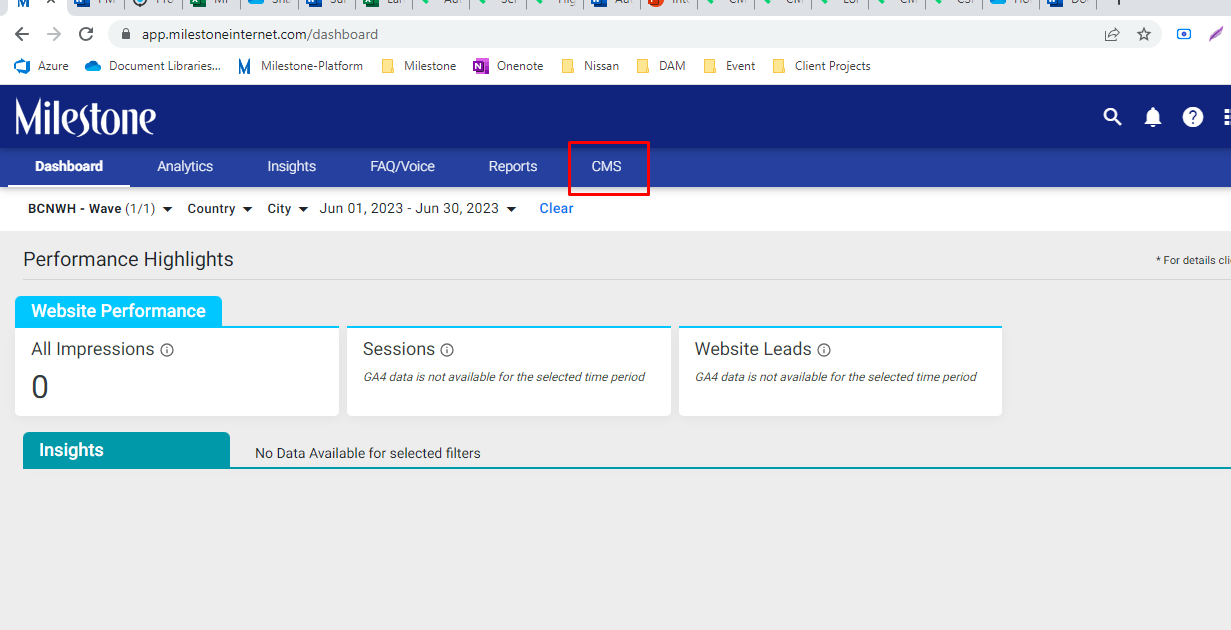1231x630 pixels.
Task: Open help question mark icon
Action: 1193,117
